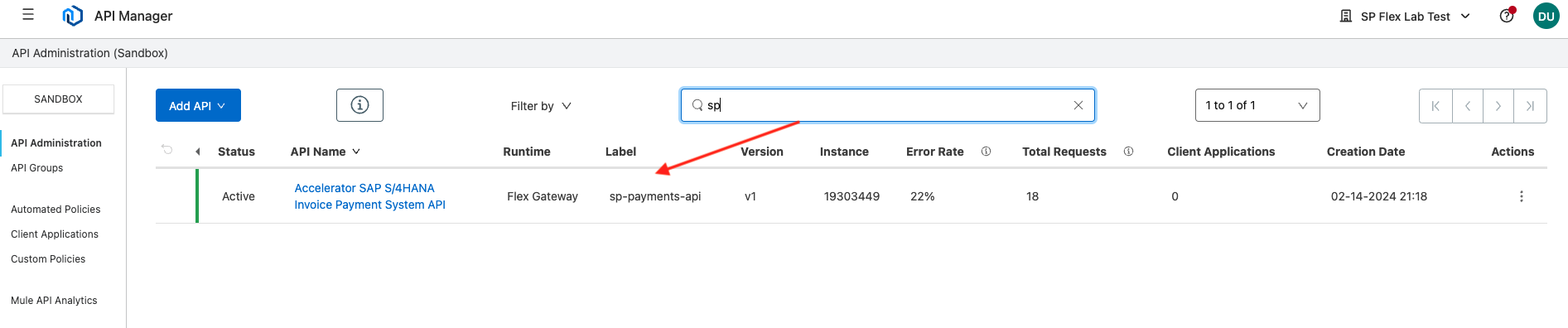Show Error Rate info tooltip icon

pos(986,152)
